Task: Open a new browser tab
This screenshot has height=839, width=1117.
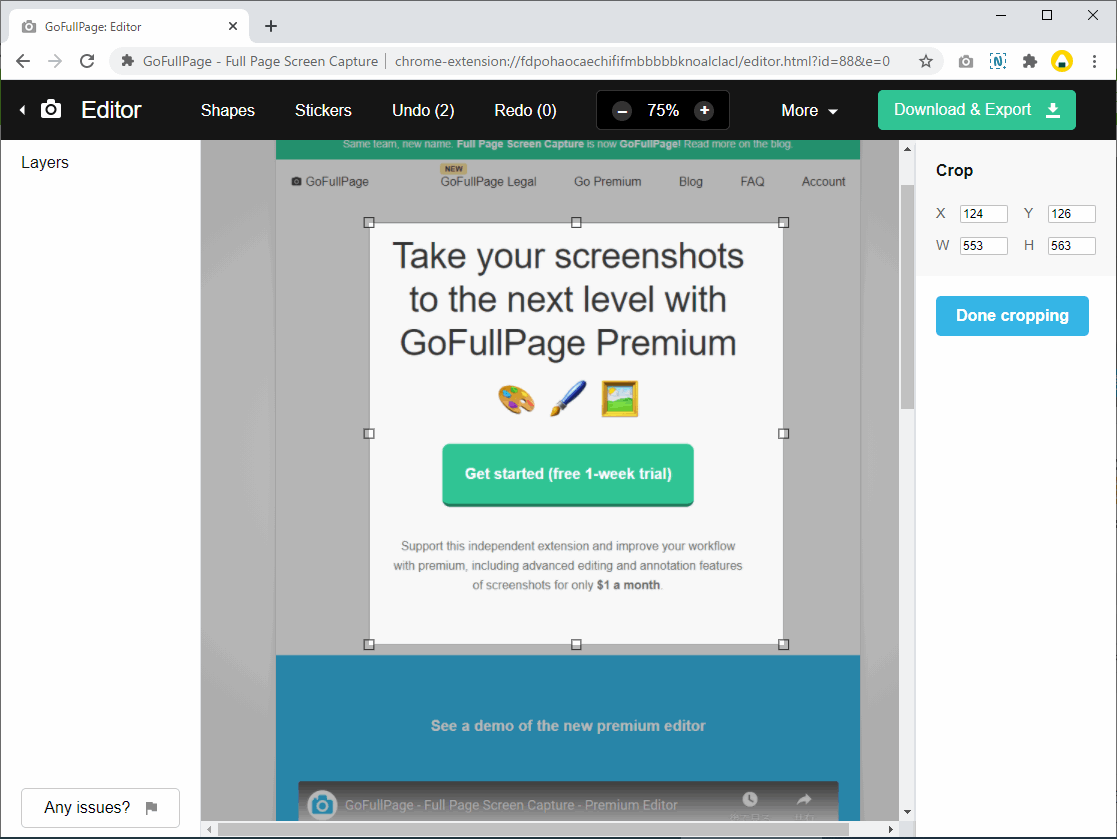Action: [x=271, y=26]
